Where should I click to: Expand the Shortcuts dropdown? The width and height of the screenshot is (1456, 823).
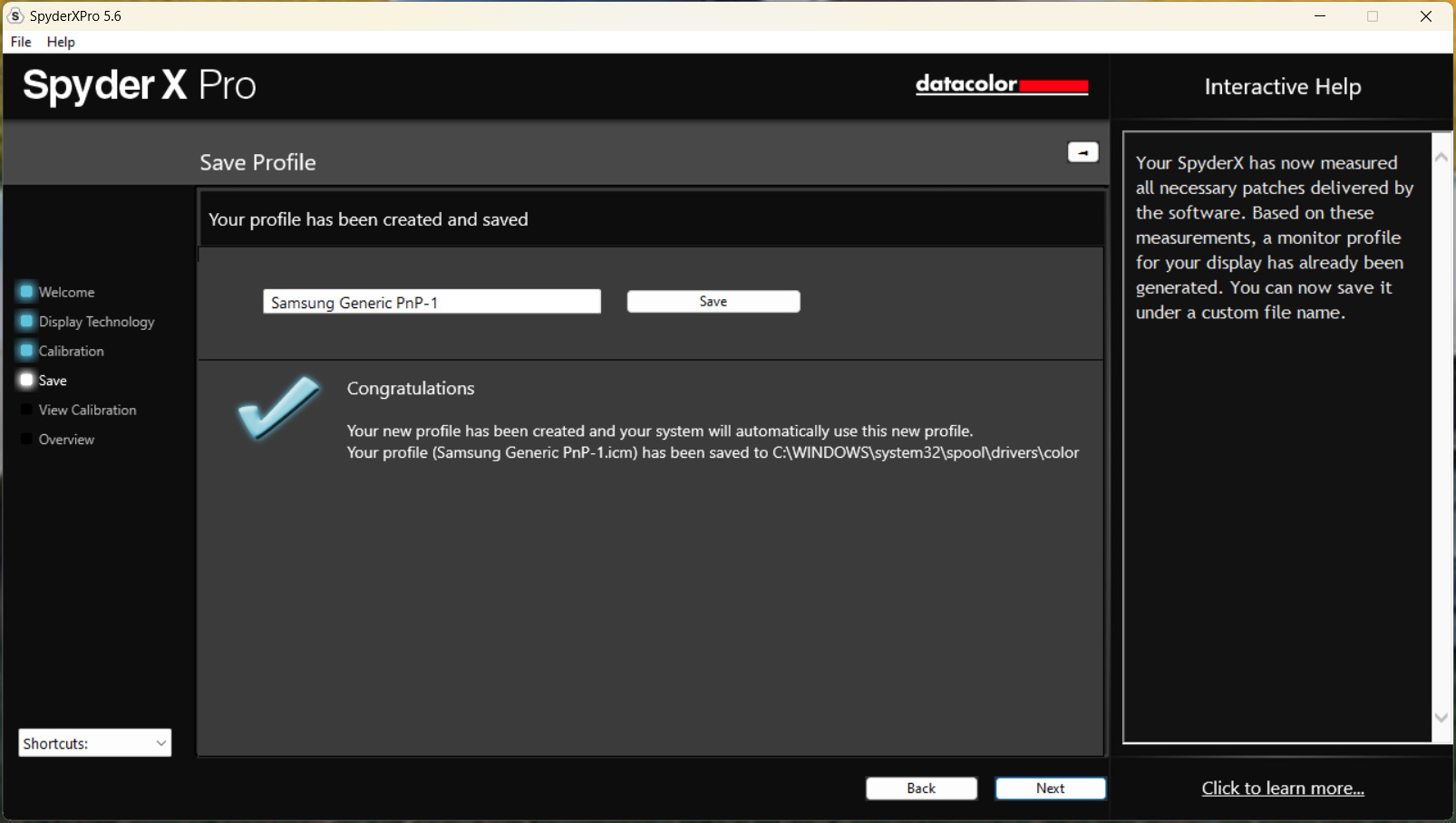click(95, 743)
